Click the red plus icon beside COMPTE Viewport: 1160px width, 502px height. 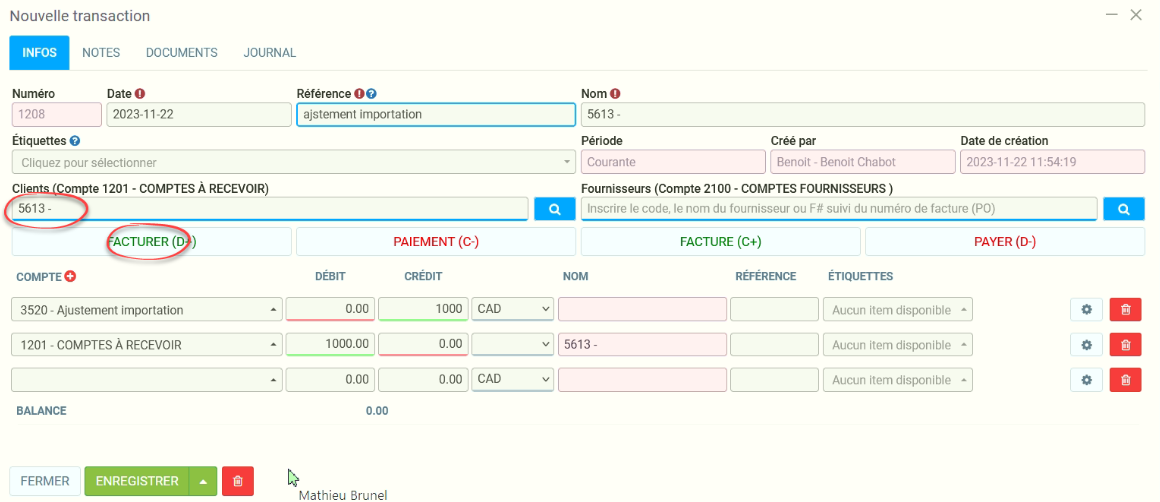tap(71, 276)
